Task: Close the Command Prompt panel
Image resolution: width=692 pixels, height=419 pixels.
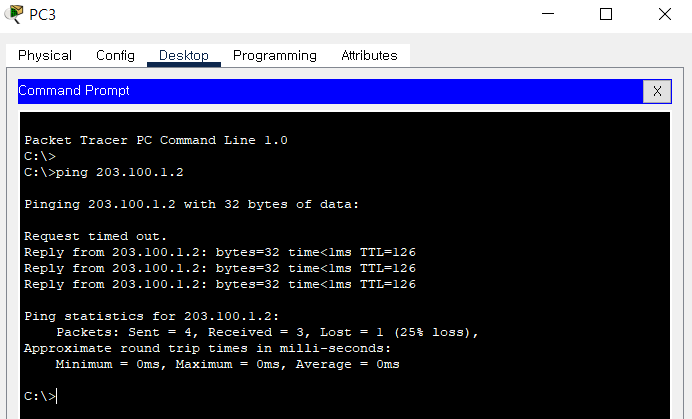Action: [x=657, y=91]
